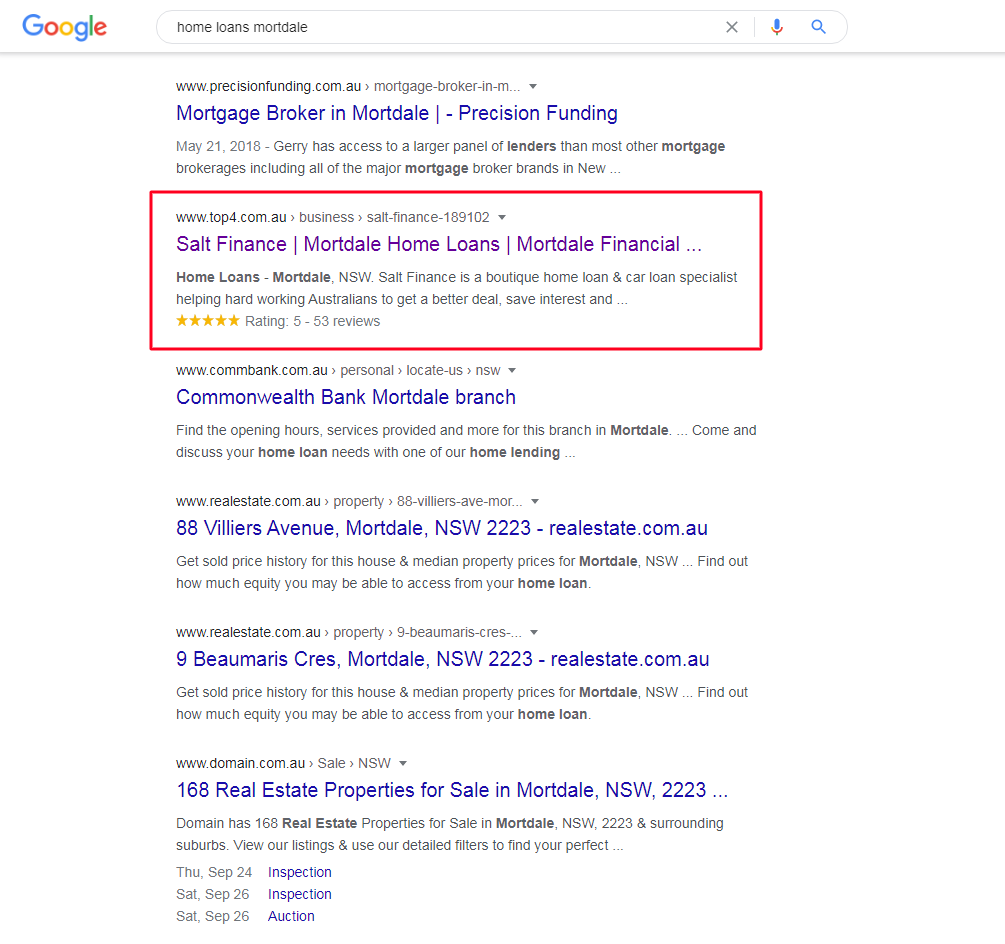The height and width of the screenshot is (944, 1005).
Task: Open 168 Real Estate Properties for Sale result
Action: tap(451, 790)
